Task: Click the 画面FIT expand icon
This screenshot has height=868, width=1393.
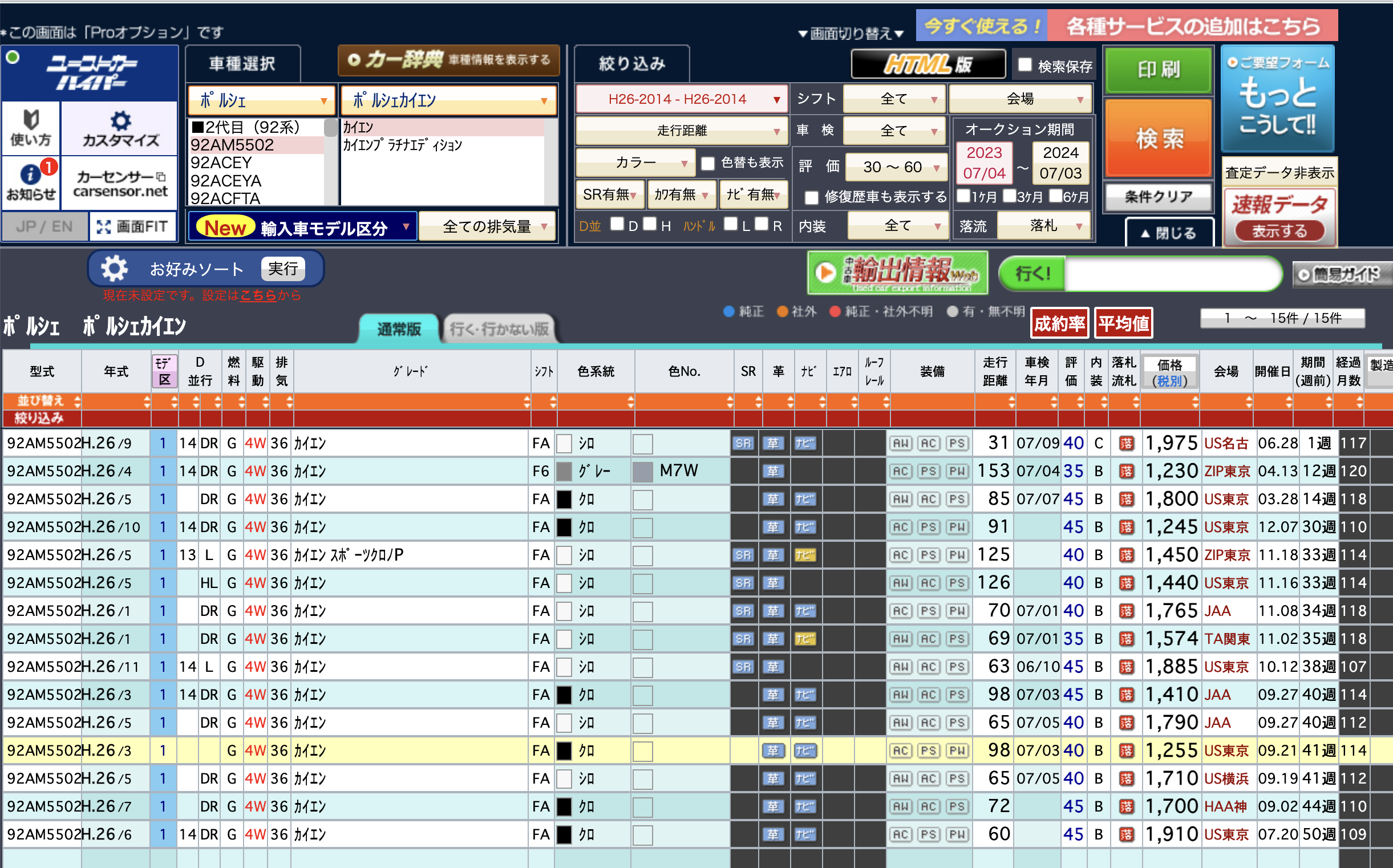Action: 133,226
